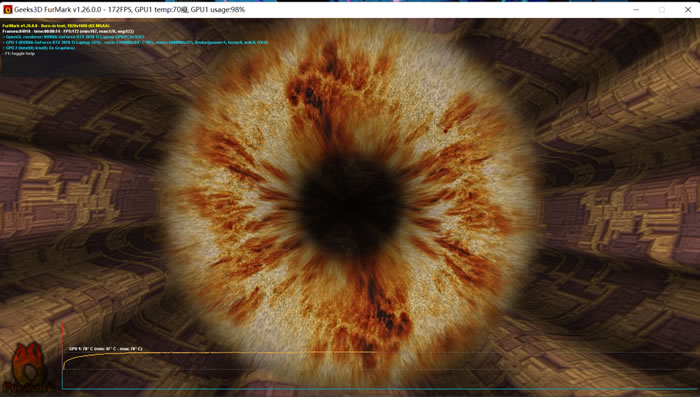Minimize the FurMark window

click(636, 9)
